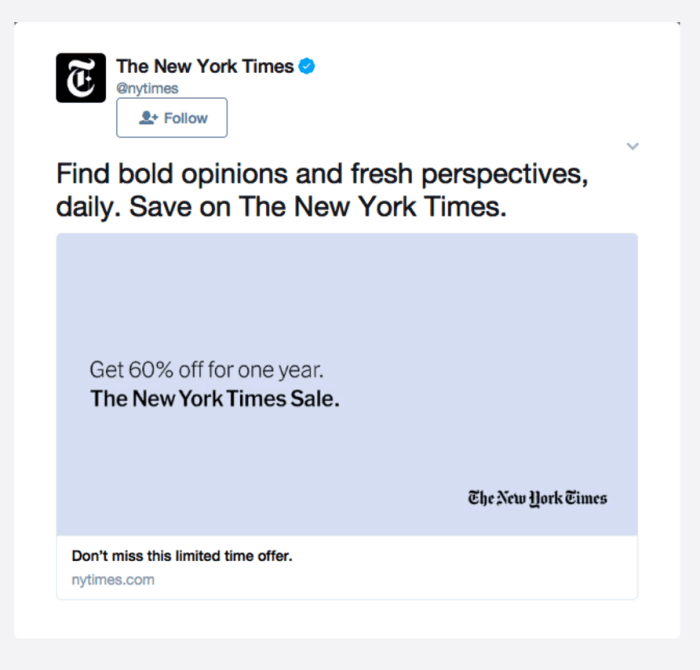Click the person-plus icon in Follow button
This screenshot has height=670, width=700.
tap(149, 118)
